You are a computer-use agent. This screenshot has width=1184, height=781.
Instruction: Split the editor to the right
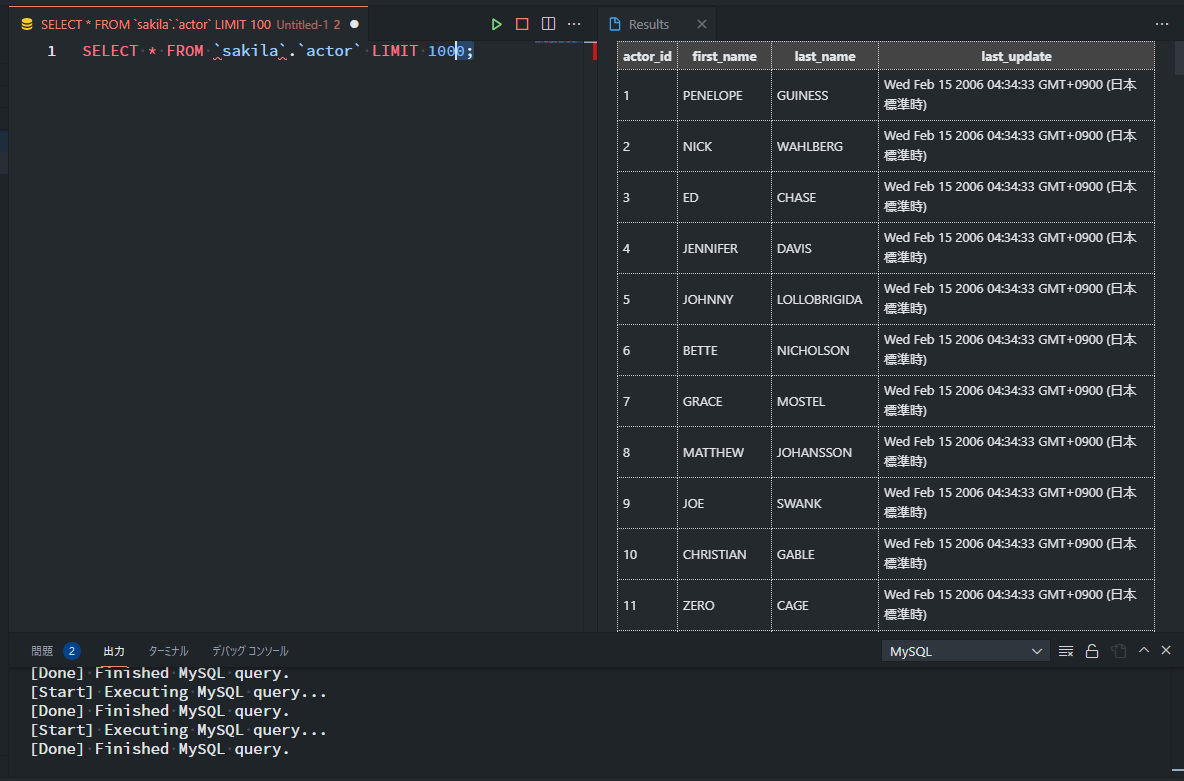click(x=548, y=24)
